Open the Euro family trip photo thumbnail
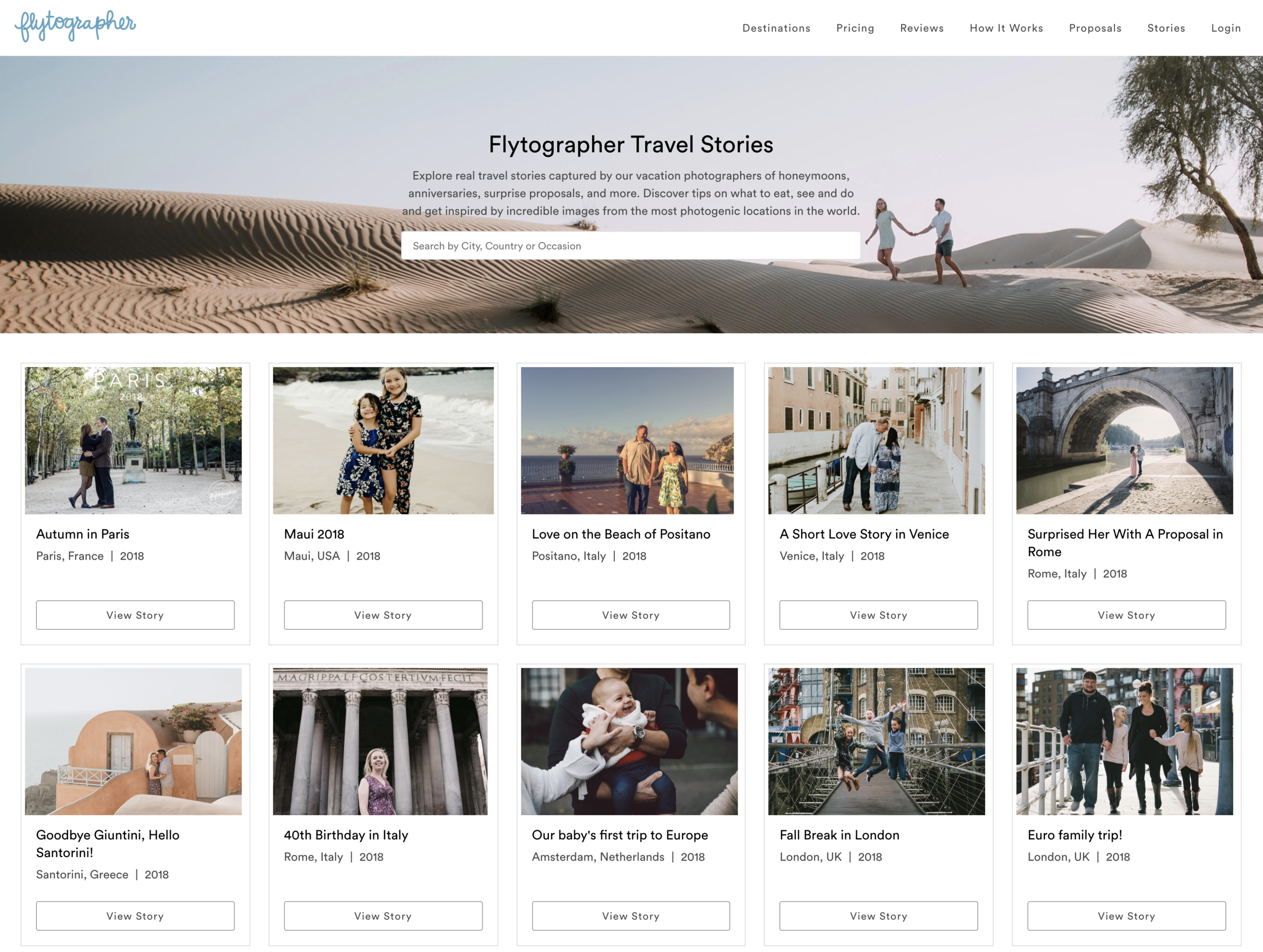The width and height of the screenshot is (1263, 952). pyautogui.click(x=1124, y=741)
